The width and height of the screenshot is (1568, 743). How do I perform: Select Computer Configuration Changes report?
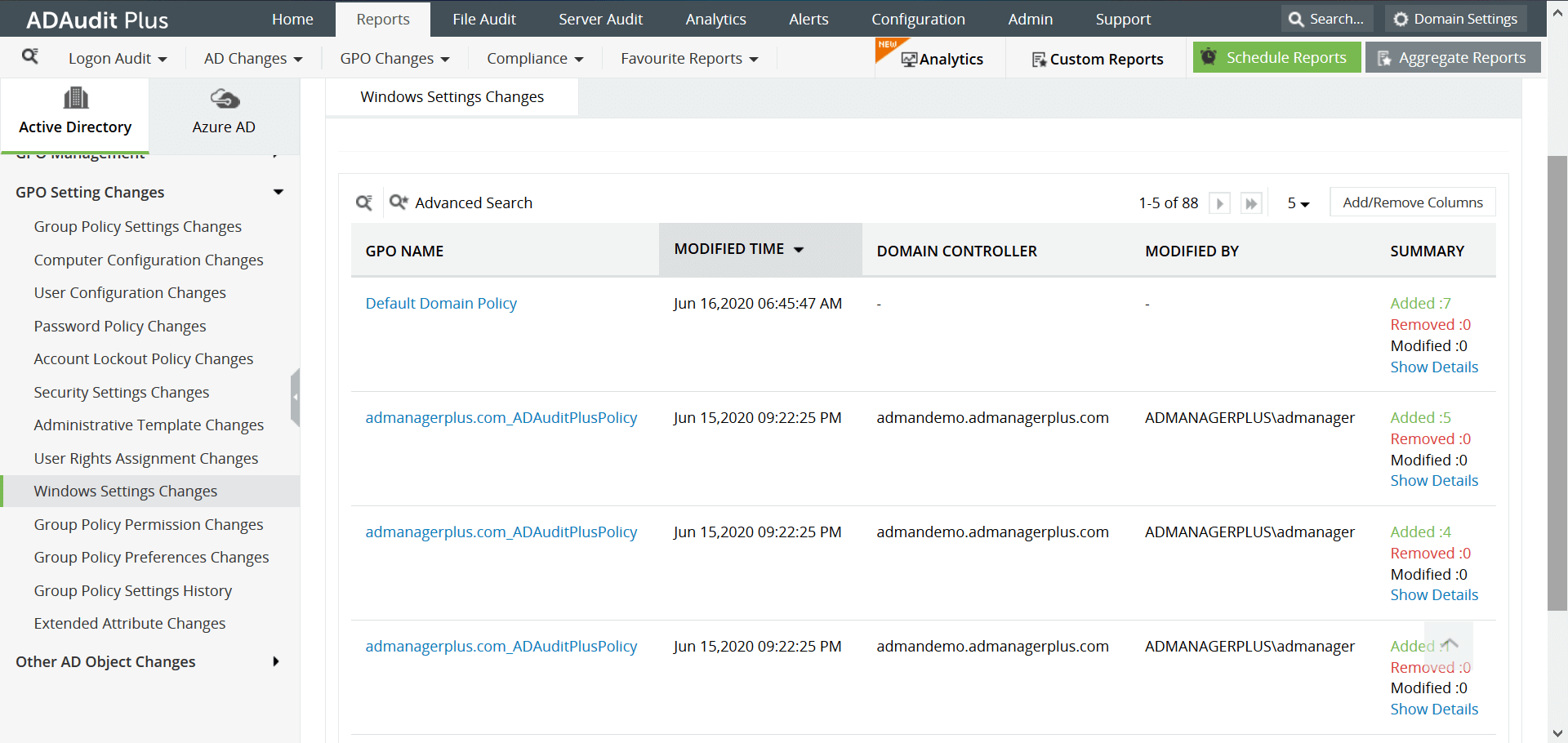[x=149, y=260]
